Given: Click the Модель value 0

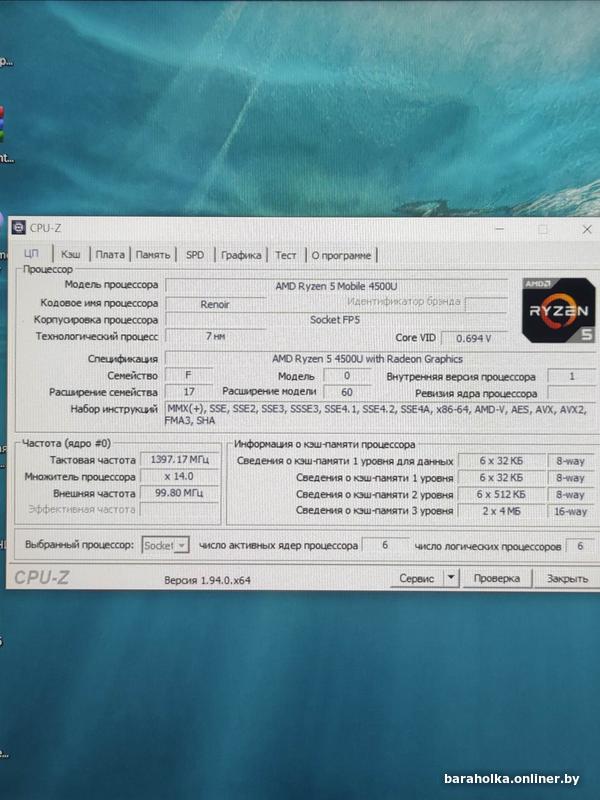Looking at the screenshot, I should (x=347, y=376).
